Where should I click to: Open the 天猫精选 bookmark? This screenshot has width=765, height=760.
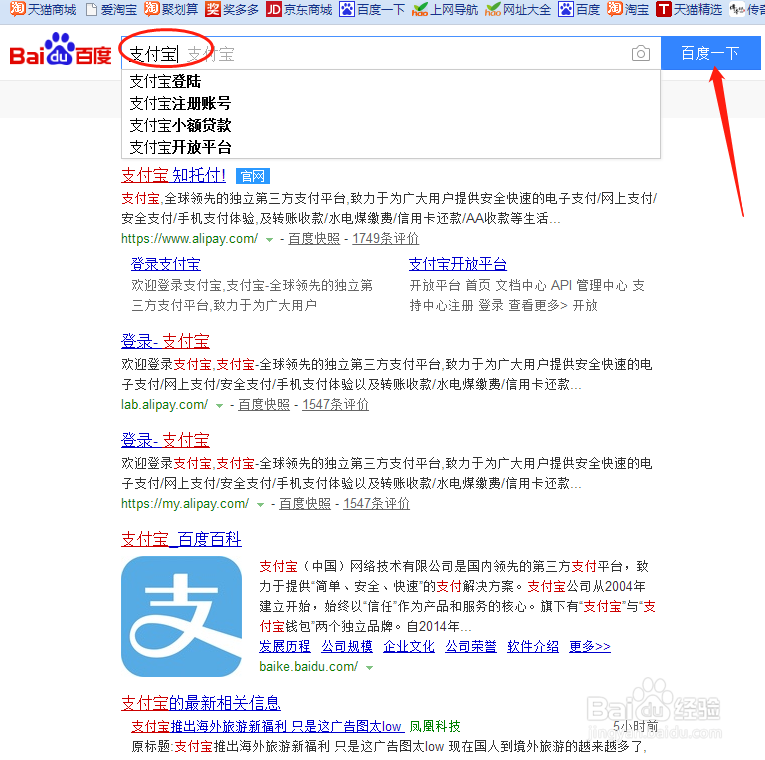tap(689, 9)
